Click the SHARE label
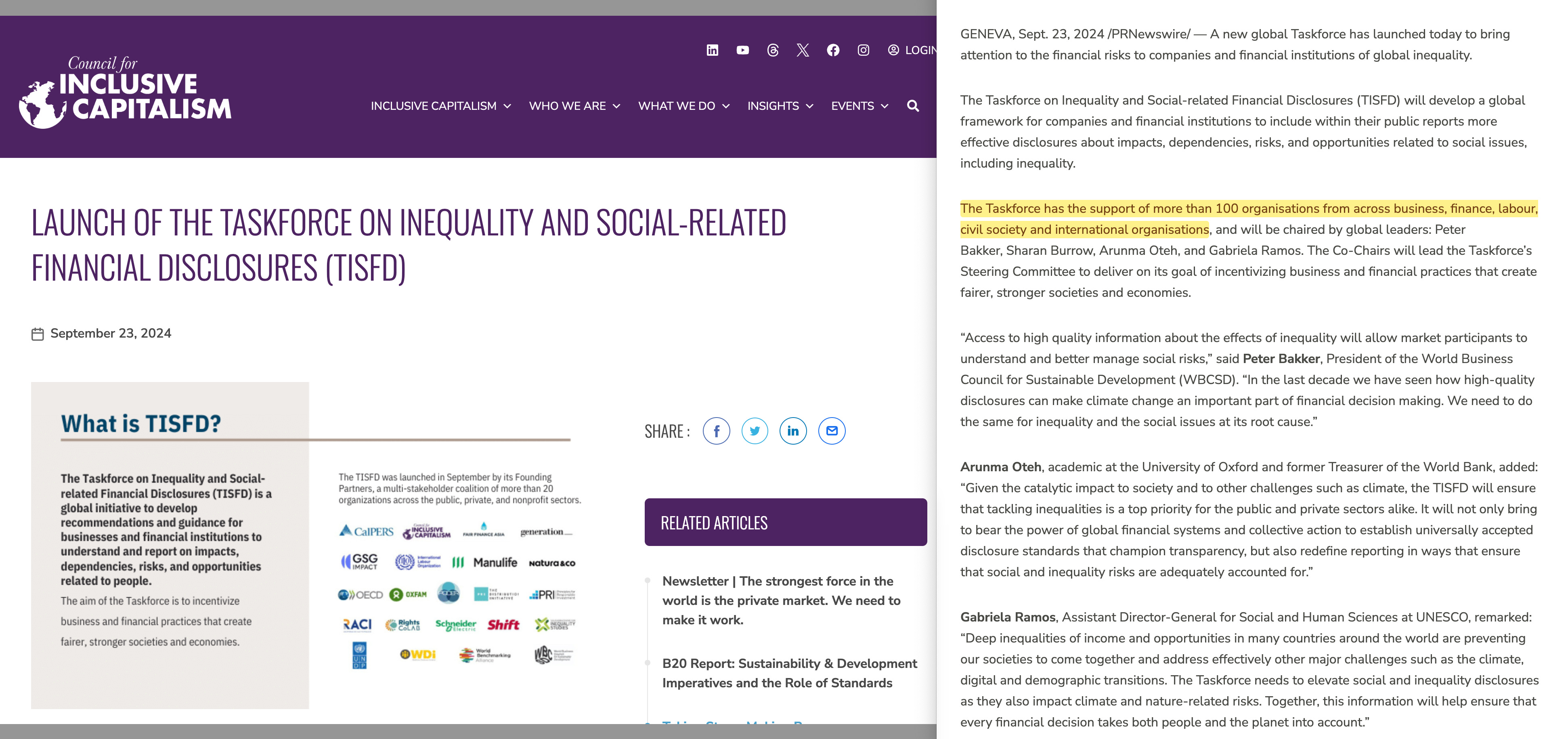The width and height of the screenshot is (1568, 739). 667,432
